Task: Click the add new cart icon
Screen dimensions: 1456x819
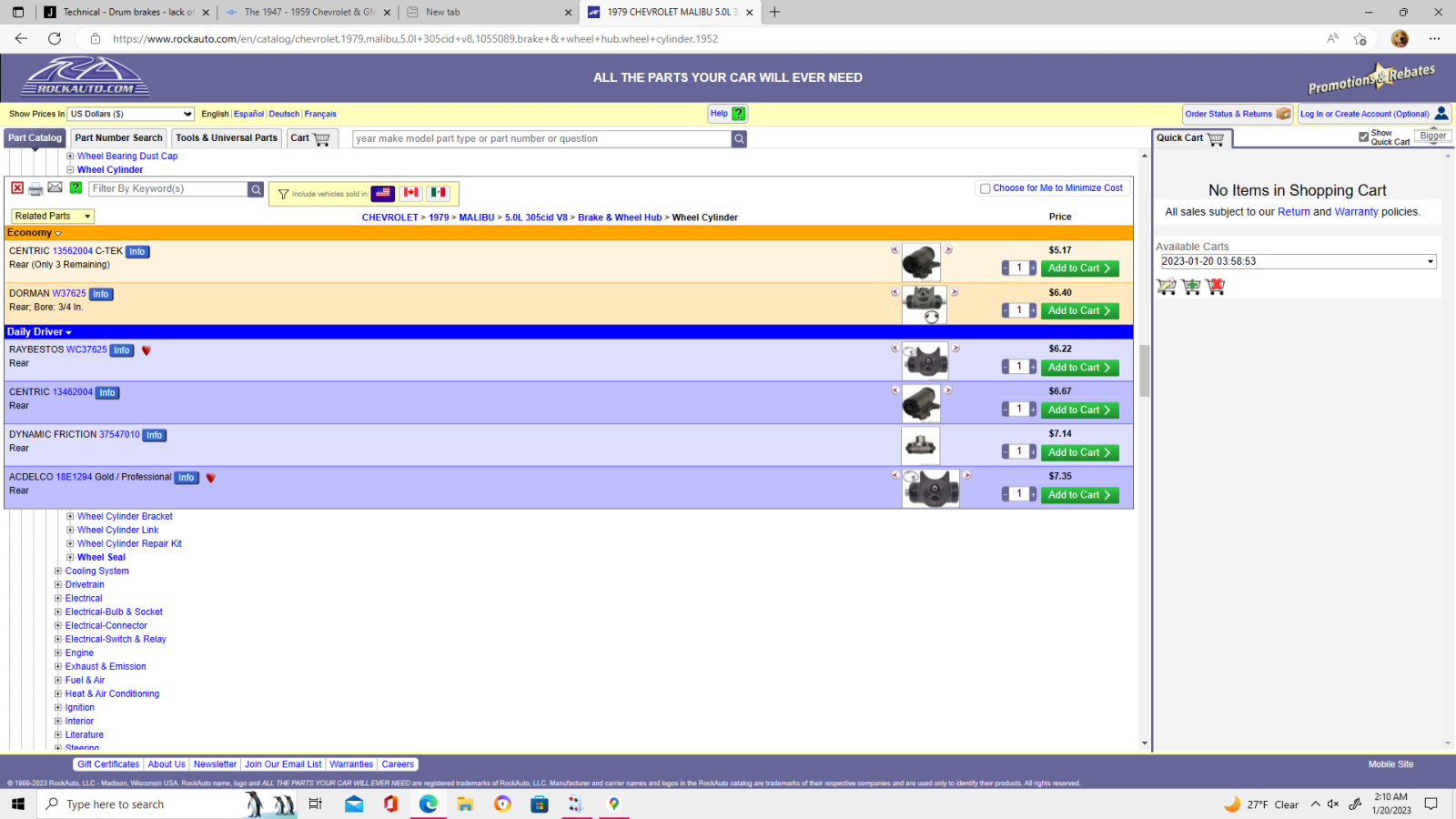Action: (1191, 287)
